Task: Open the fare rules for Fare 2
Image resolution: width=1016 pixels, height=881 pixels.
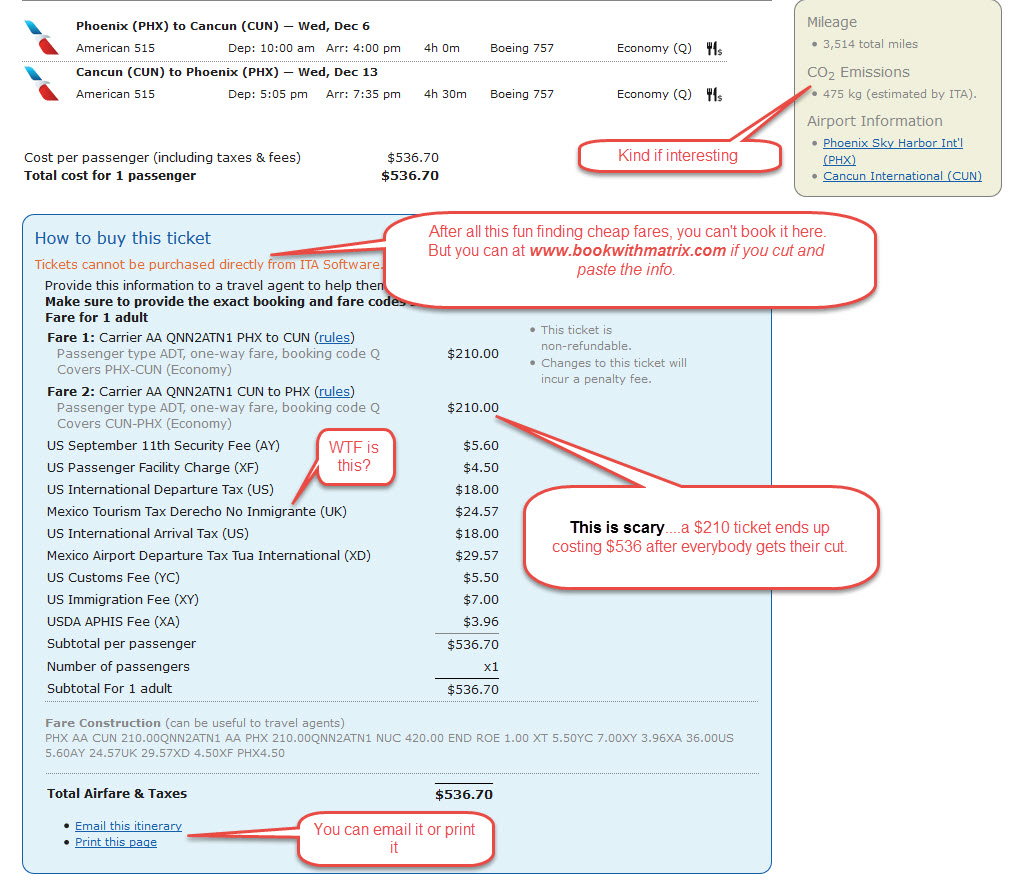Action: point(334,391)
